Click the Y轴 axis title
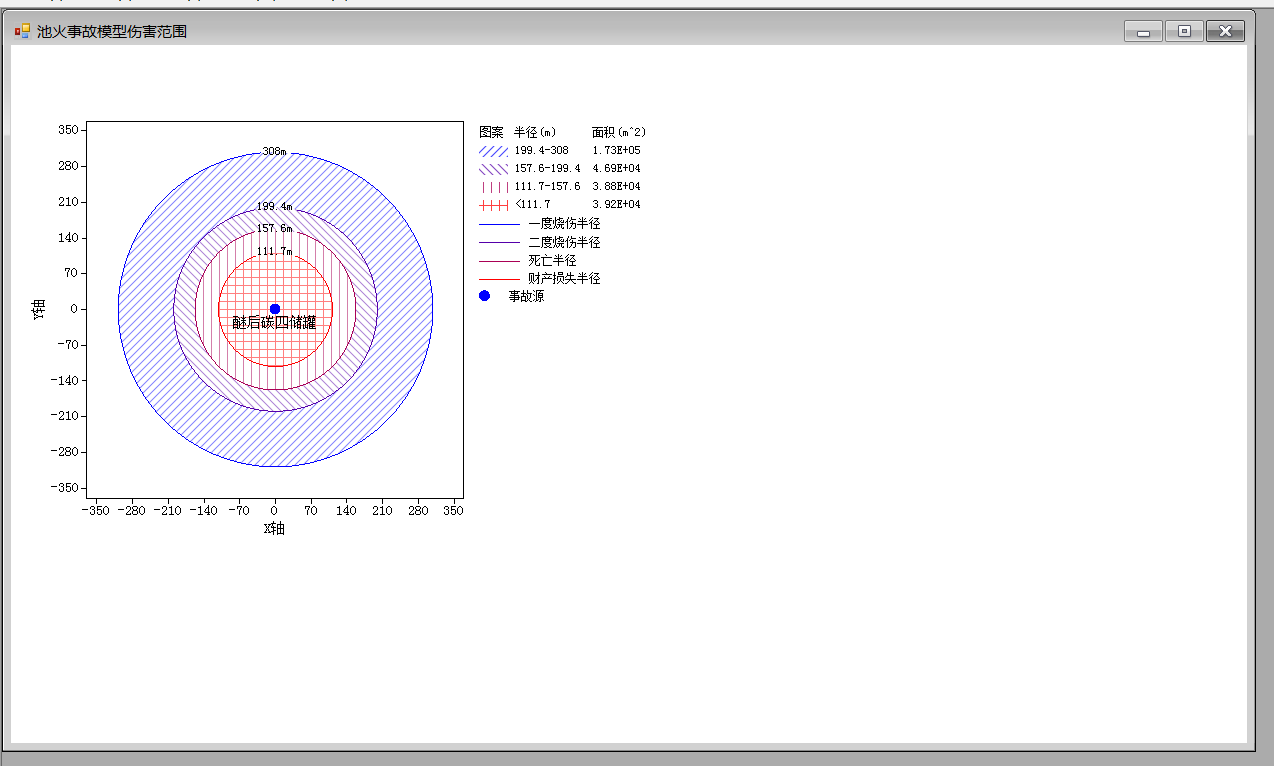The width and height of the screenshot is (1274, 766). coord(39,310)
